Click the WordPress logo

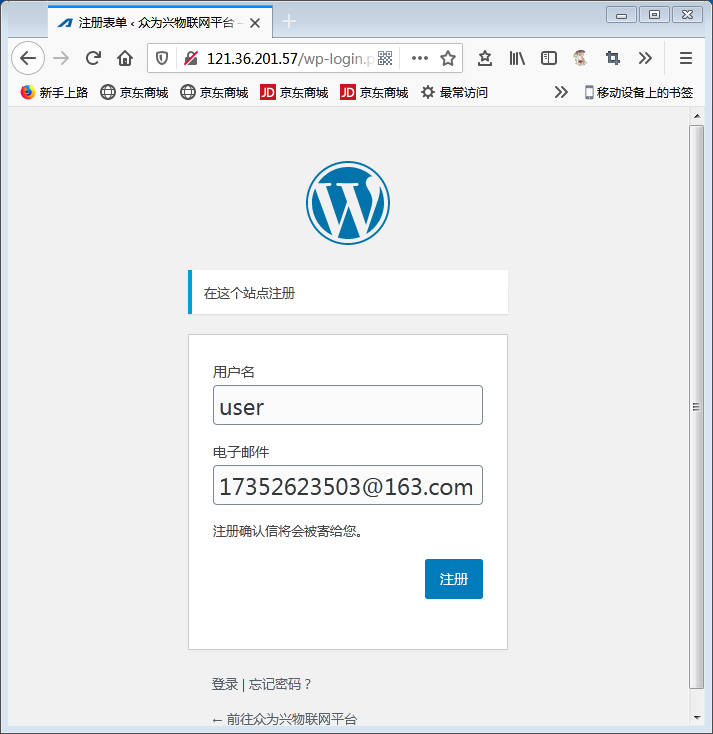coord(348,203)
